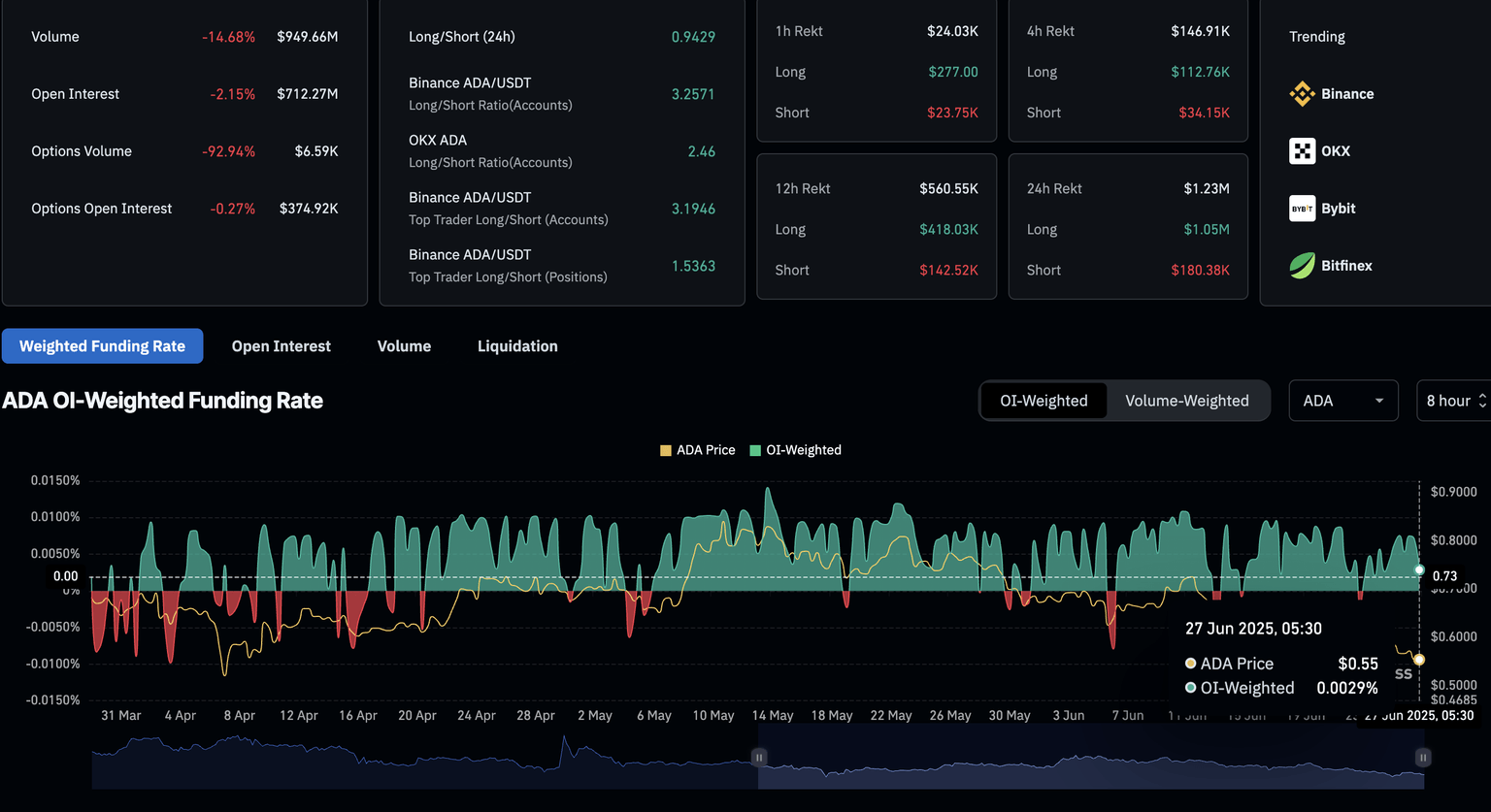Open the ADA coin dropdown
This screenshot has height=812, width=1491.
1342,401
